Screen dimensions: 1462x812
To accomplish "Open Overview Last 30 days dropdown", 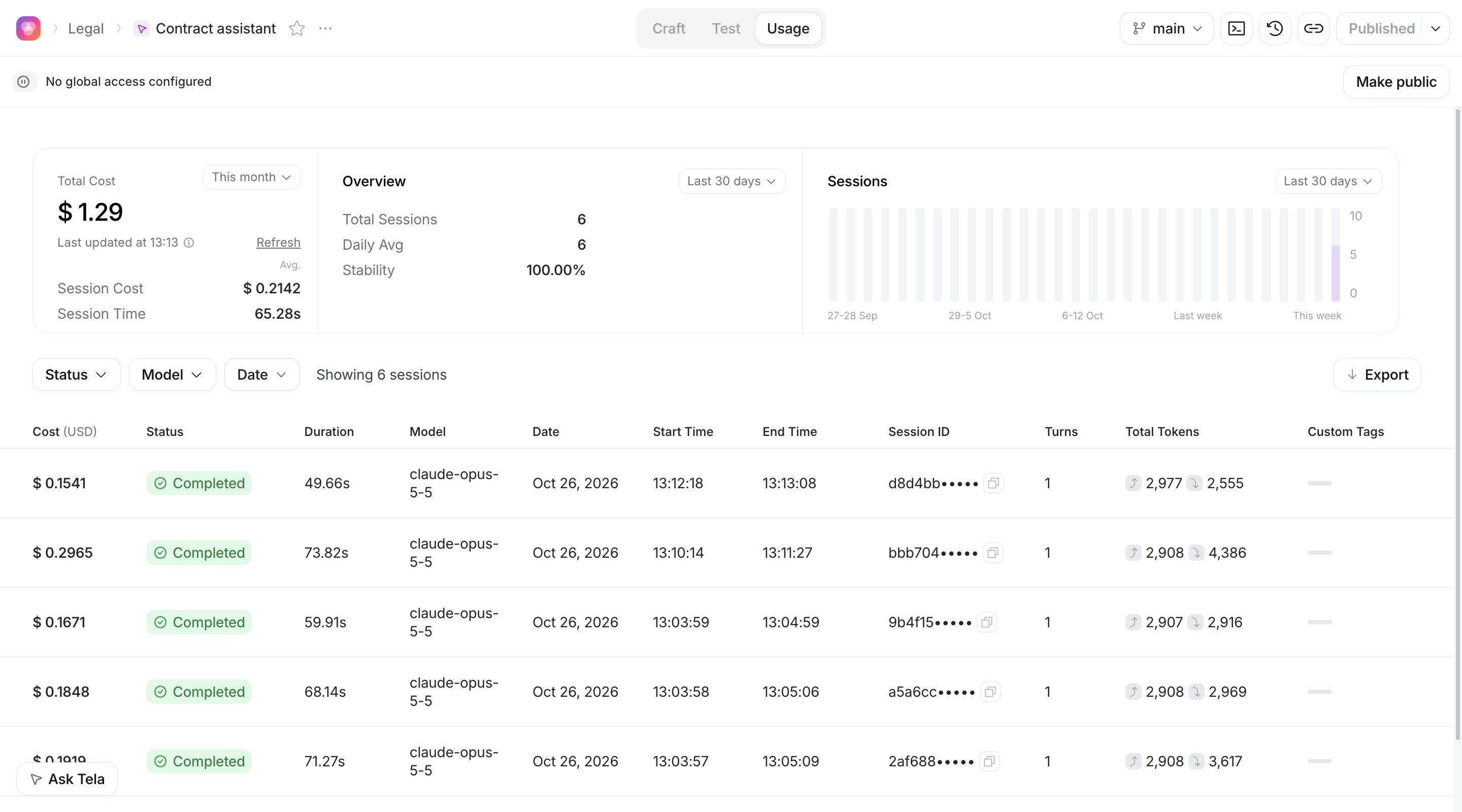I will (x=732, y=181).
